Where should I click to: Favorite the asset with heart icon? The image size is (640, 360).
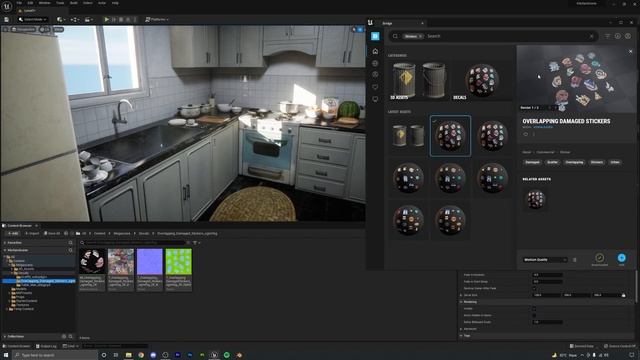(x=526, y=134)
